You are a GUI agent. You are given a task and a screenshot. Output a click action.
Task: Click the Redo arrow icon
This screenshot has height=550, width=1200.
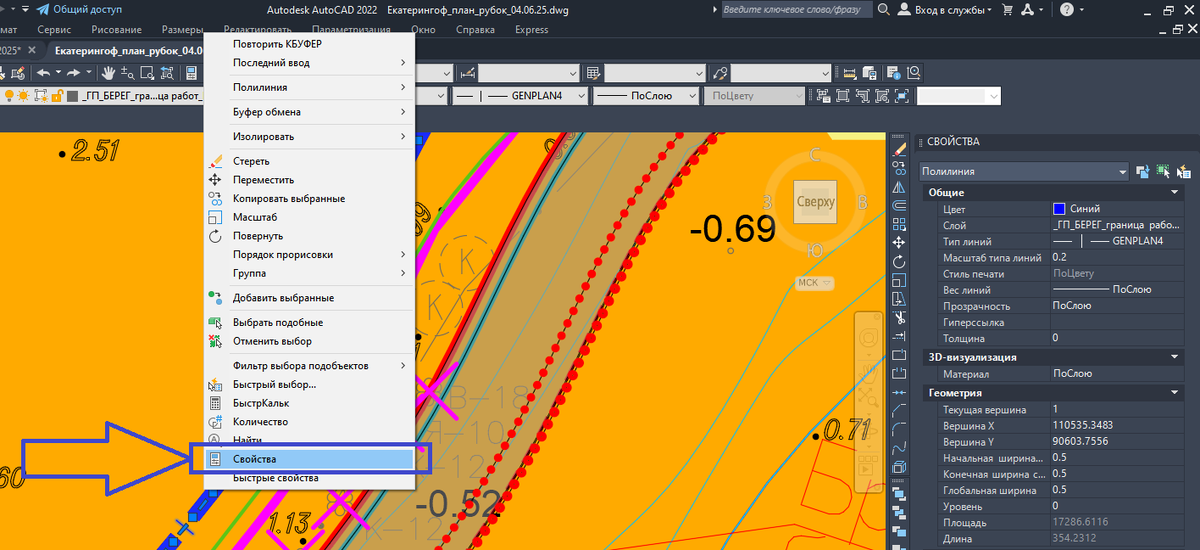74,72
